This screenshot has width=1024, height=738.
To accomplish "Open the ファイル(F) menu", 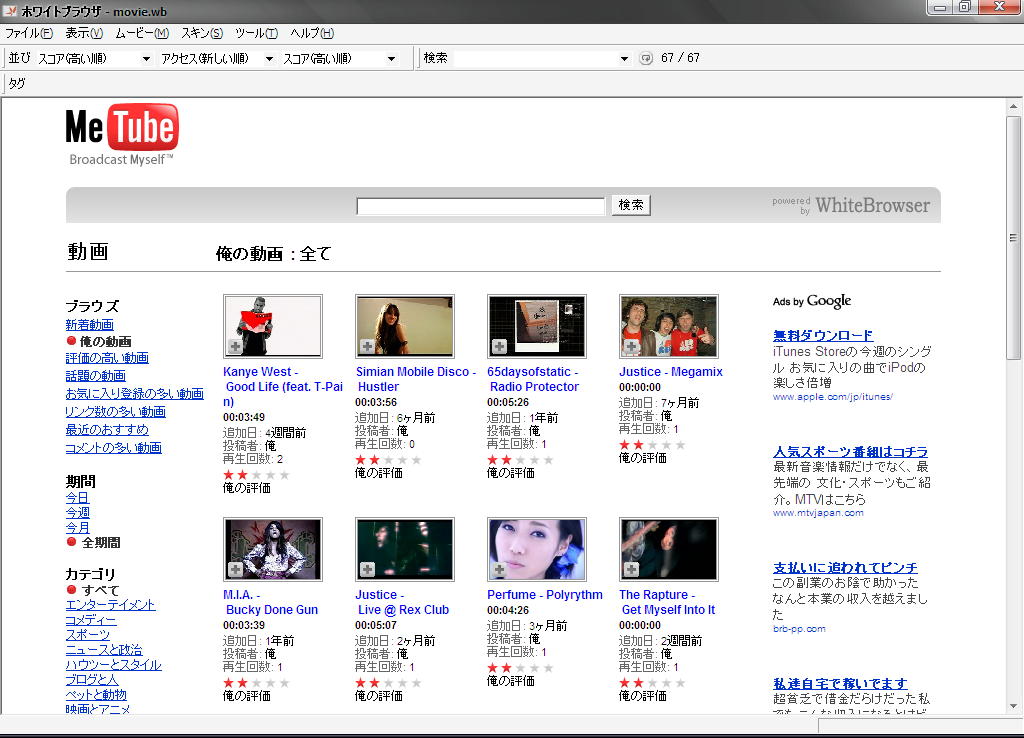I will click(x=29, y=33).
